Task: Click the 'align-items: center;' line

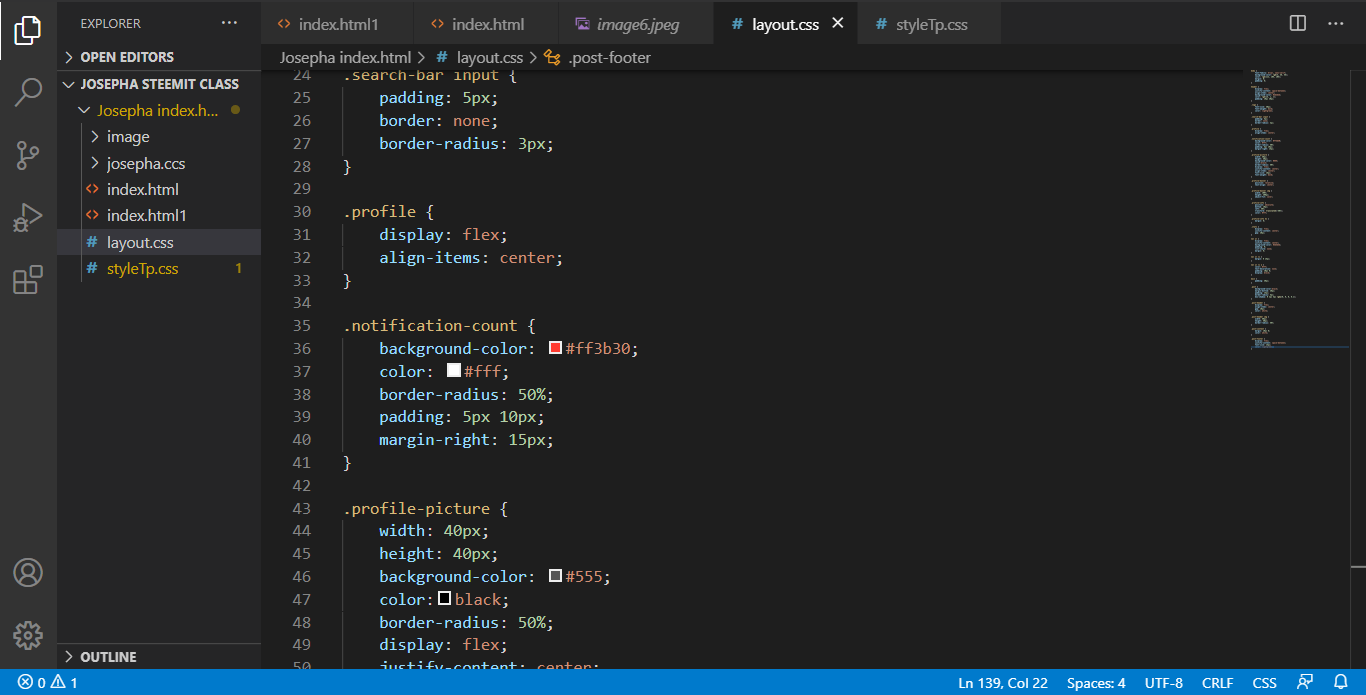Action: 471,257
